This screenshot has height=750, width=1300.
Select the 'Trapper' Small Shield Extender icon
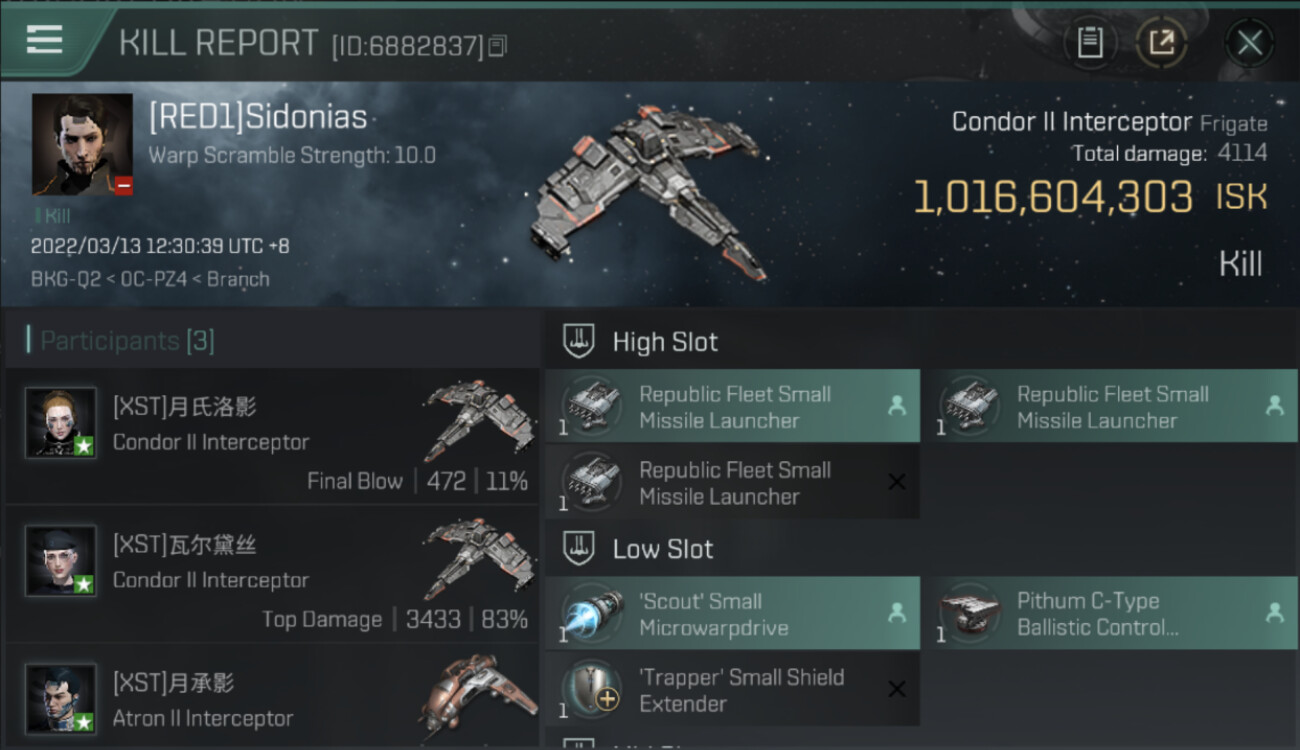click(x=591, y=689)
